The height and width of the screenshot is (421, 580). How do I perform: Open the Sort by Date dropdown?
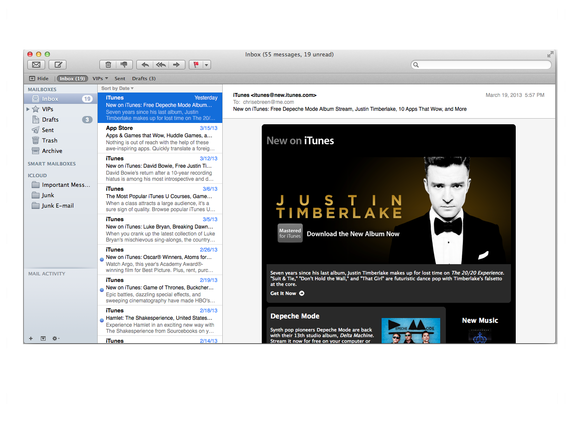coord(117,88)
